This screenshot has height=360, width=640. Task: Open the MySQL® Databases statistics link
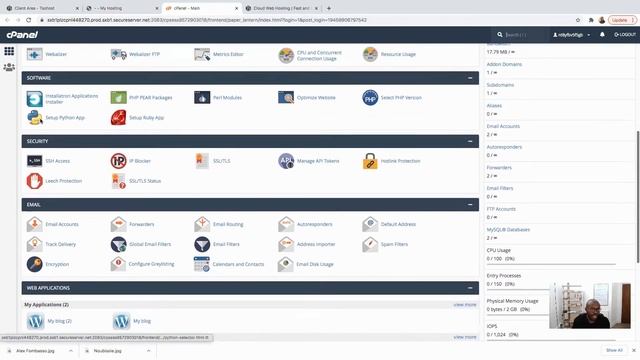pos(508,230)
